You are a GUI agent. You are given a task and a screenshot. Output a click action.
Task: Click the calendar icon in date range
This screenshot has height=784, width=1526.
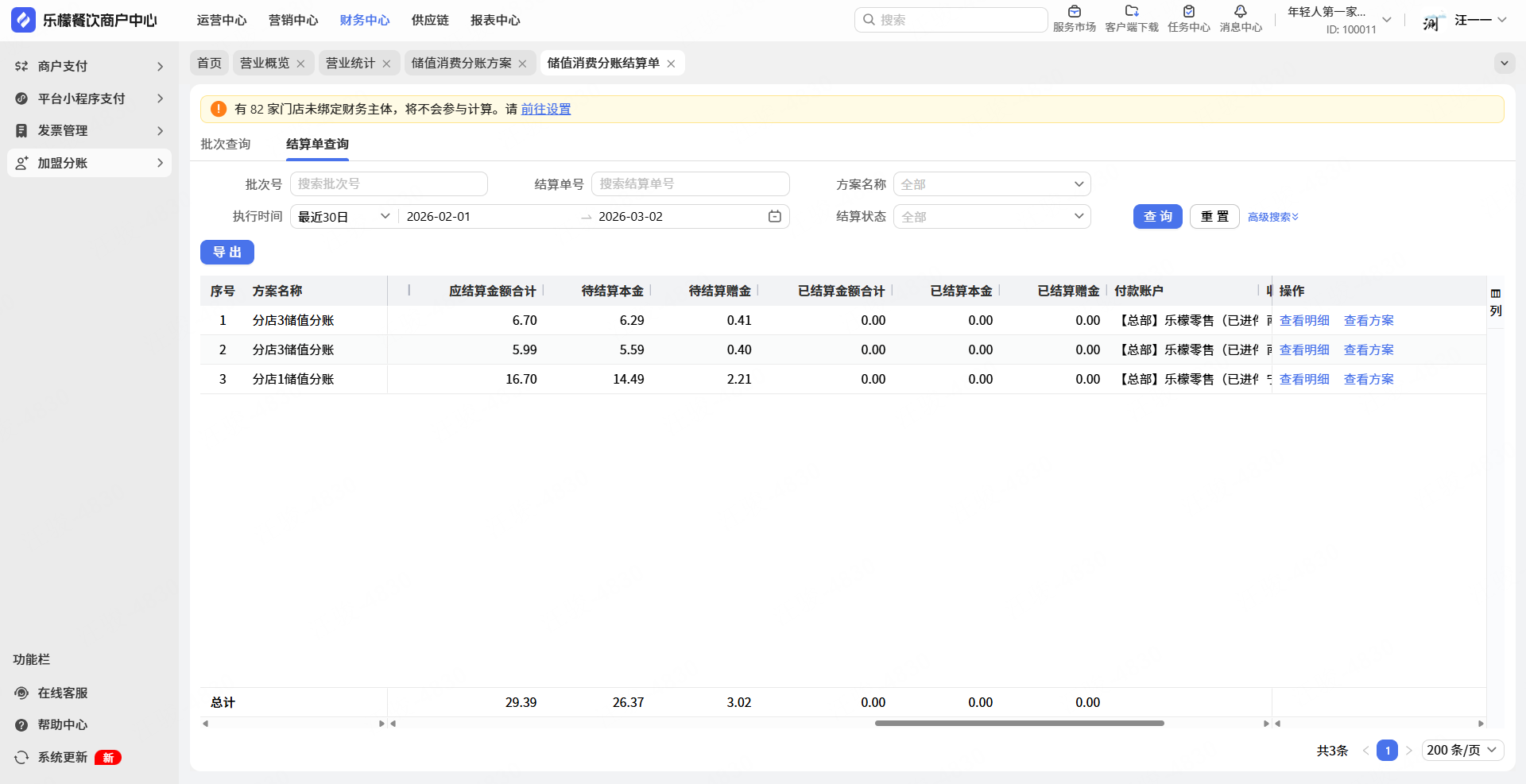774,216
